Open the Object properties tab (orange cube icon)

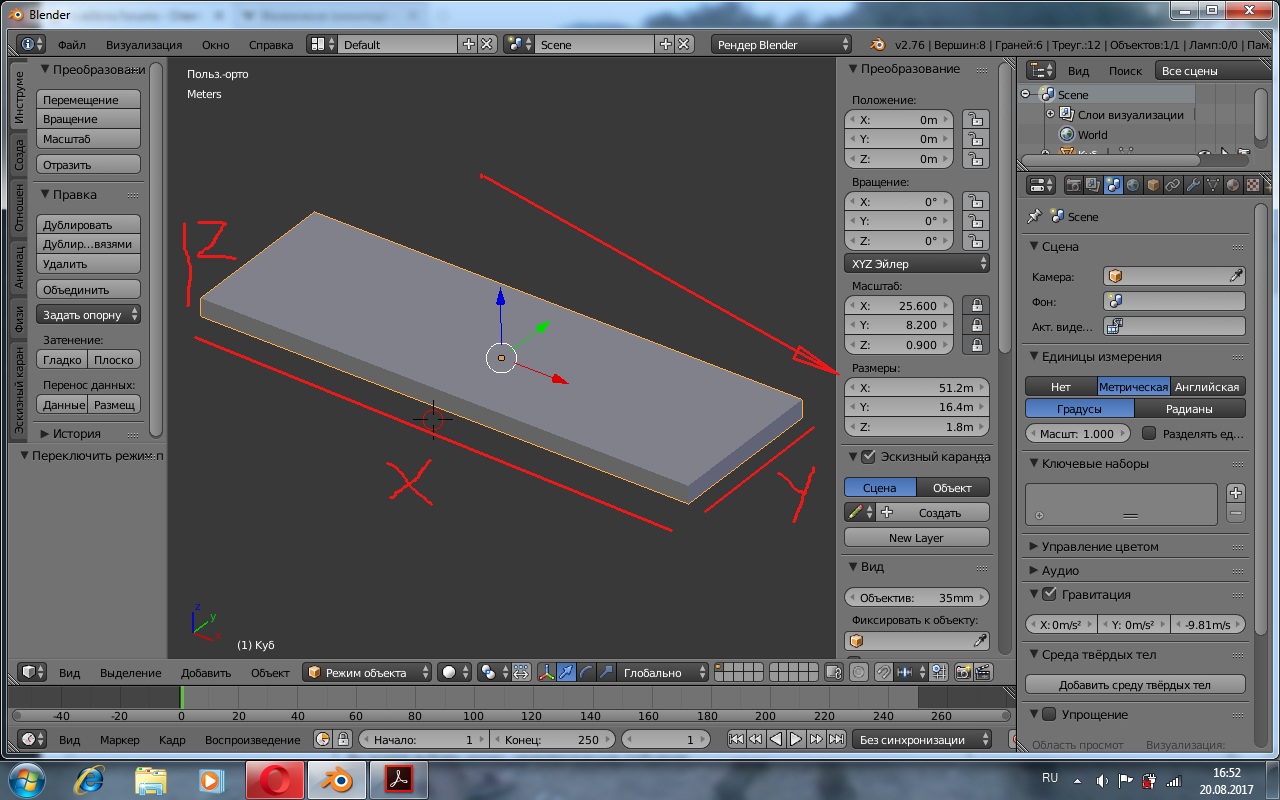coord(1153,185)
